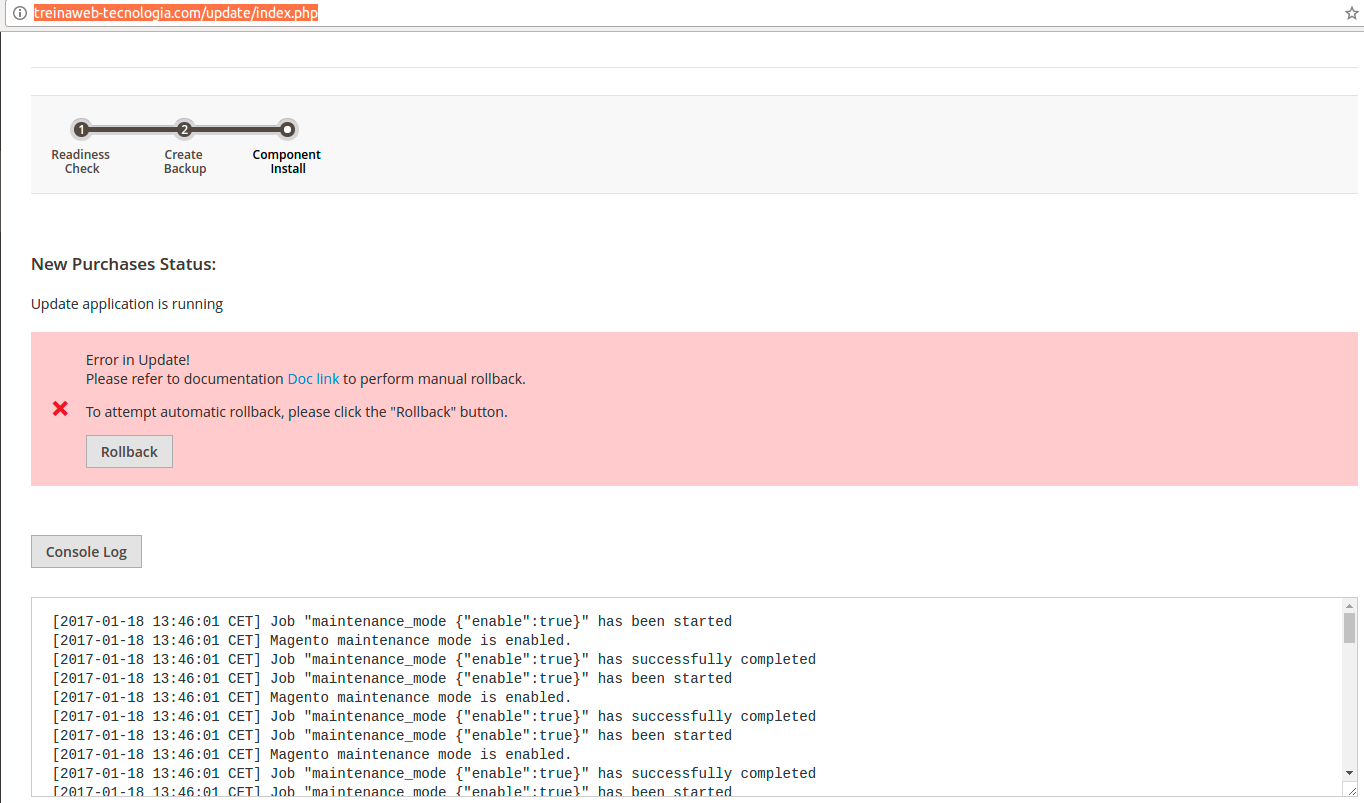The height and width of the screenshot is (803, 1364).
Task: Click the Rollback button
Action: click(x=129, y=451)
